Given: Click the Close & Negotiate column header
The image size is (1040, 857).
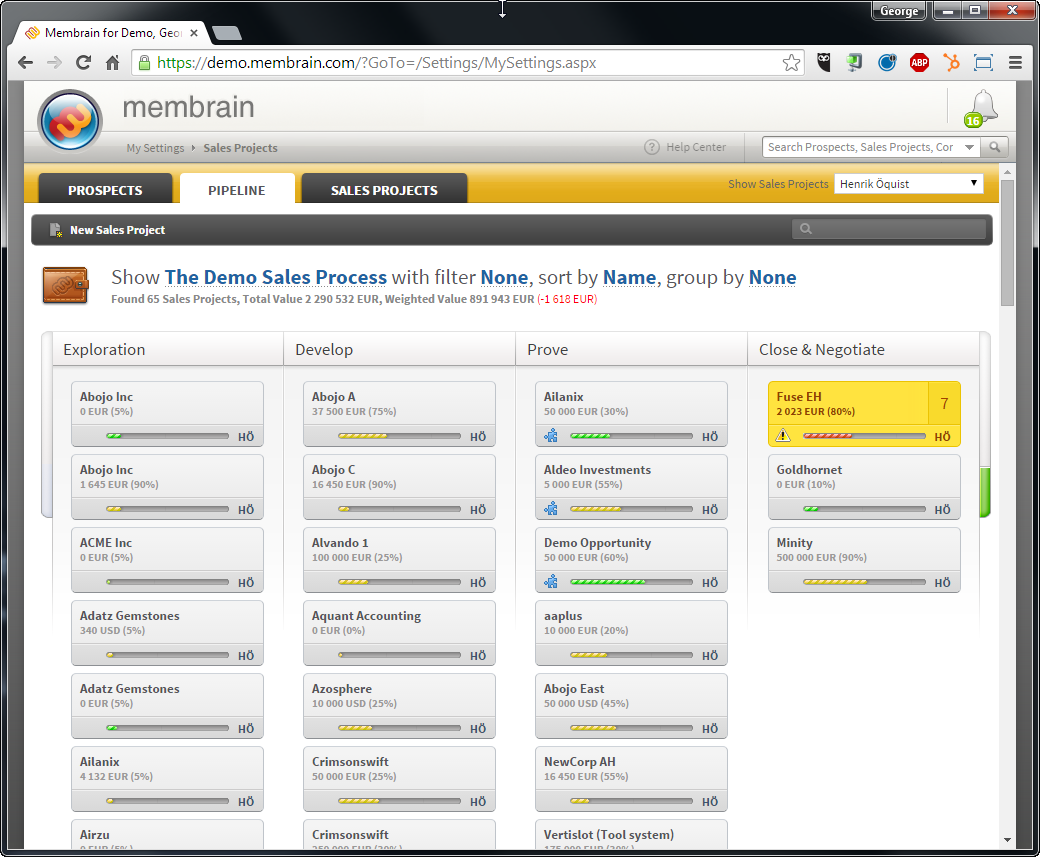Looking at the screenshot, I should [864, 350].
